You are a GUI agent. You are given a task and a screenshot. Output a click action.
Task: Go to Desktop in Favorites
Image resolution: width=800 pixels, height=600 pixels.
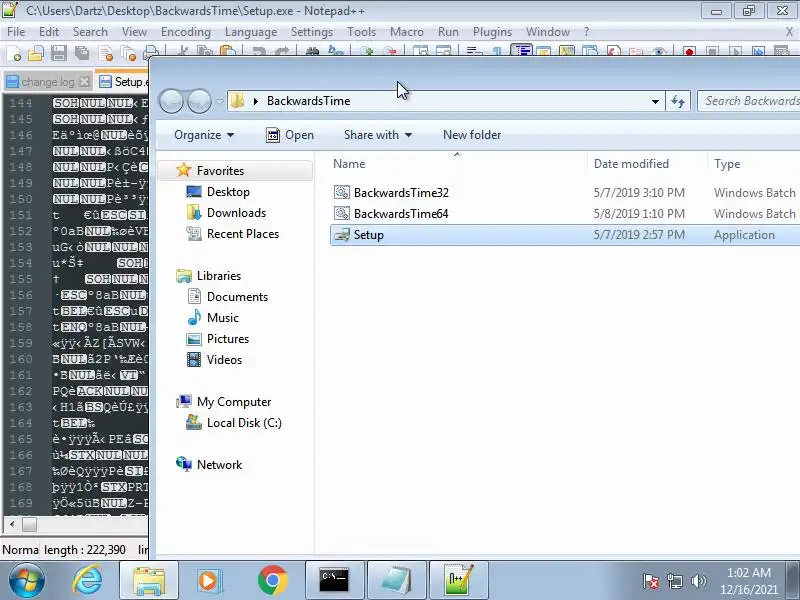coord(228,192)
